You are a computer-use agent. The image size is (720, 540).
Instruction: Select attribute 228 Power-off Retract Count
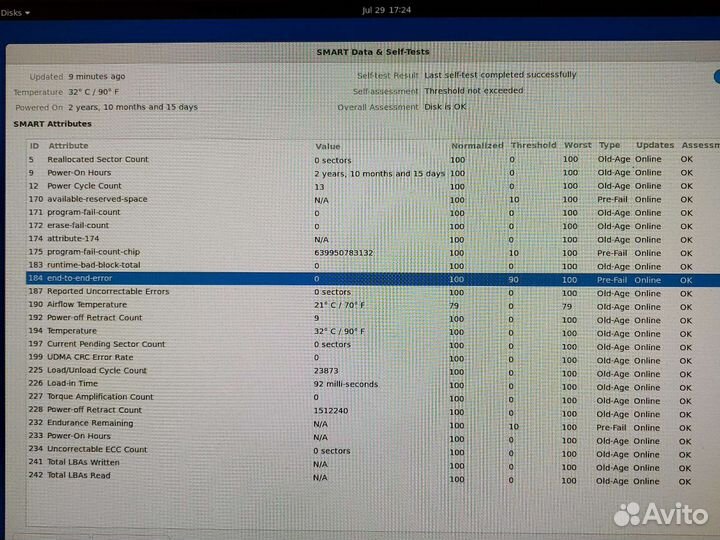[373, 411]
